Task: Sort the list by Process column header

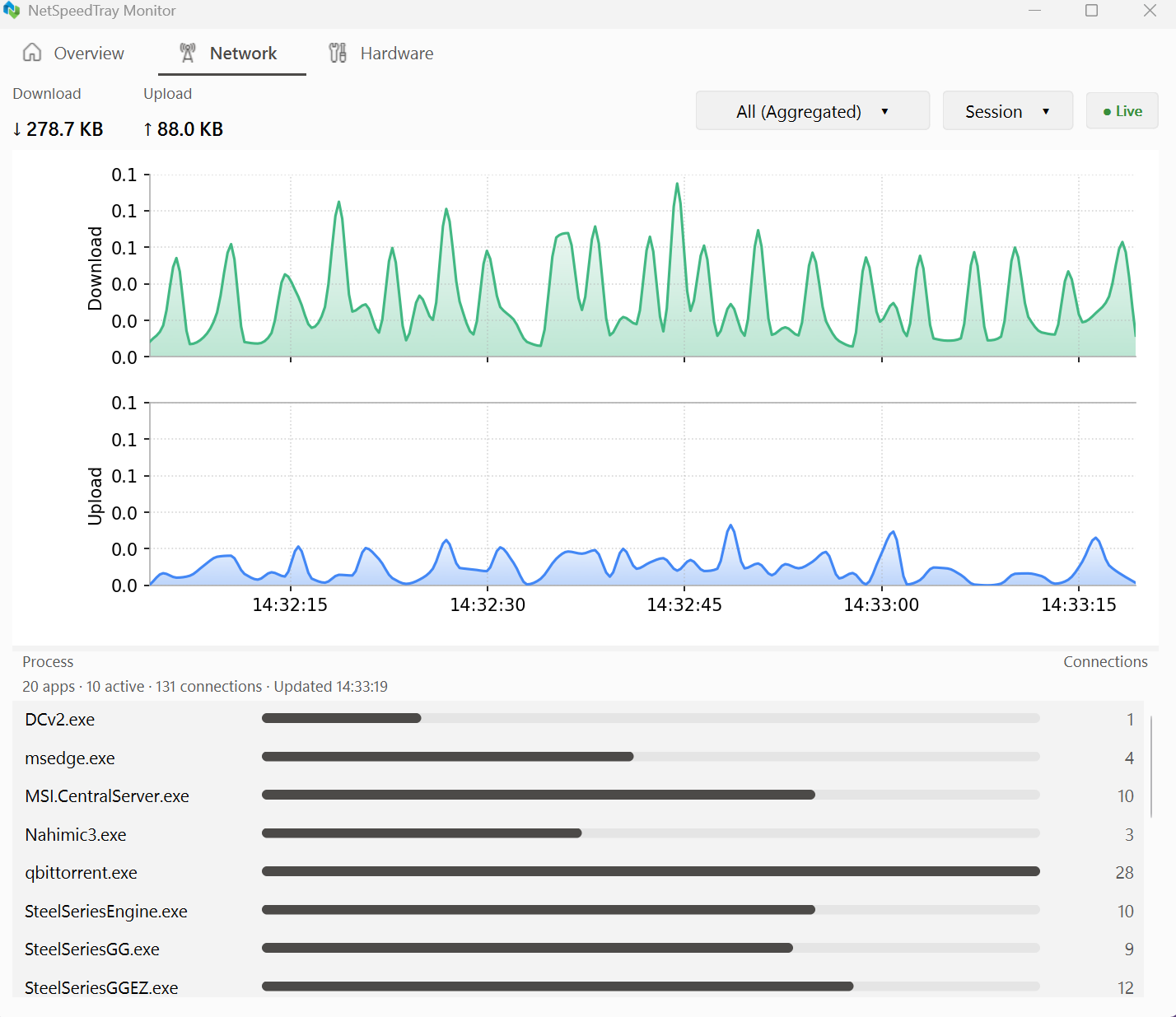Action: point(48,662)
